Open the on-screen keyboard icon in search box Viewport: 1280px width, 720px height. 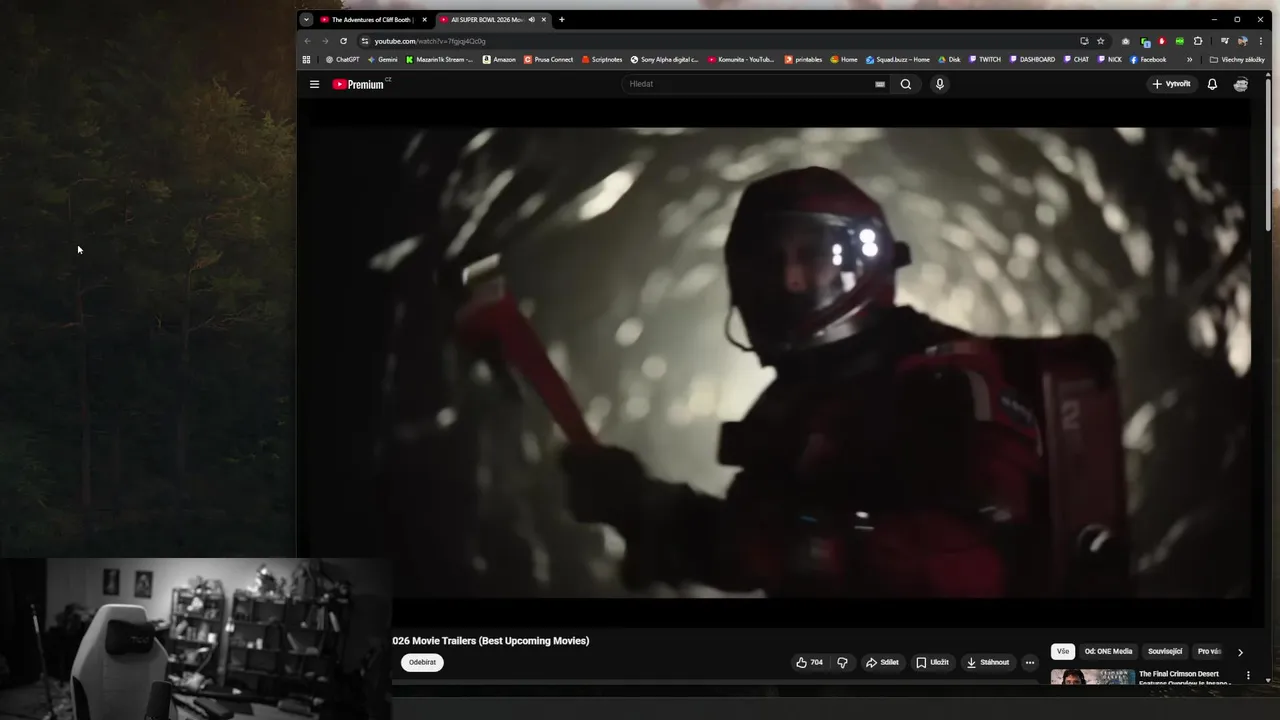880,84
